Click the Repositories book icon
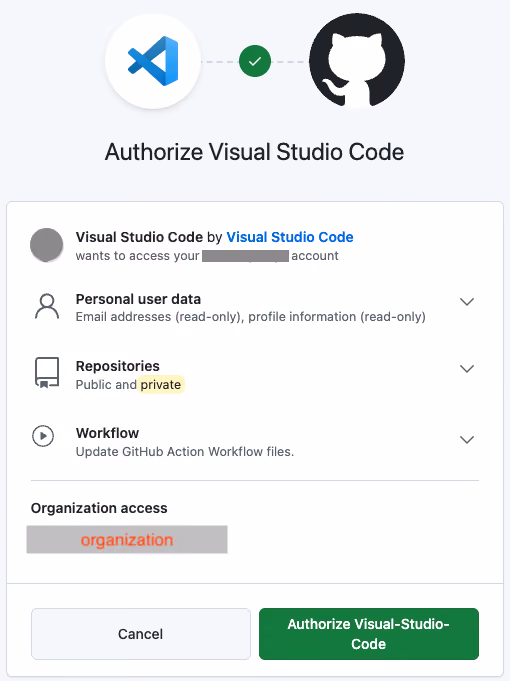Image resolution: width=510 pixels, height=681 pixels. (x=47, y=373)
